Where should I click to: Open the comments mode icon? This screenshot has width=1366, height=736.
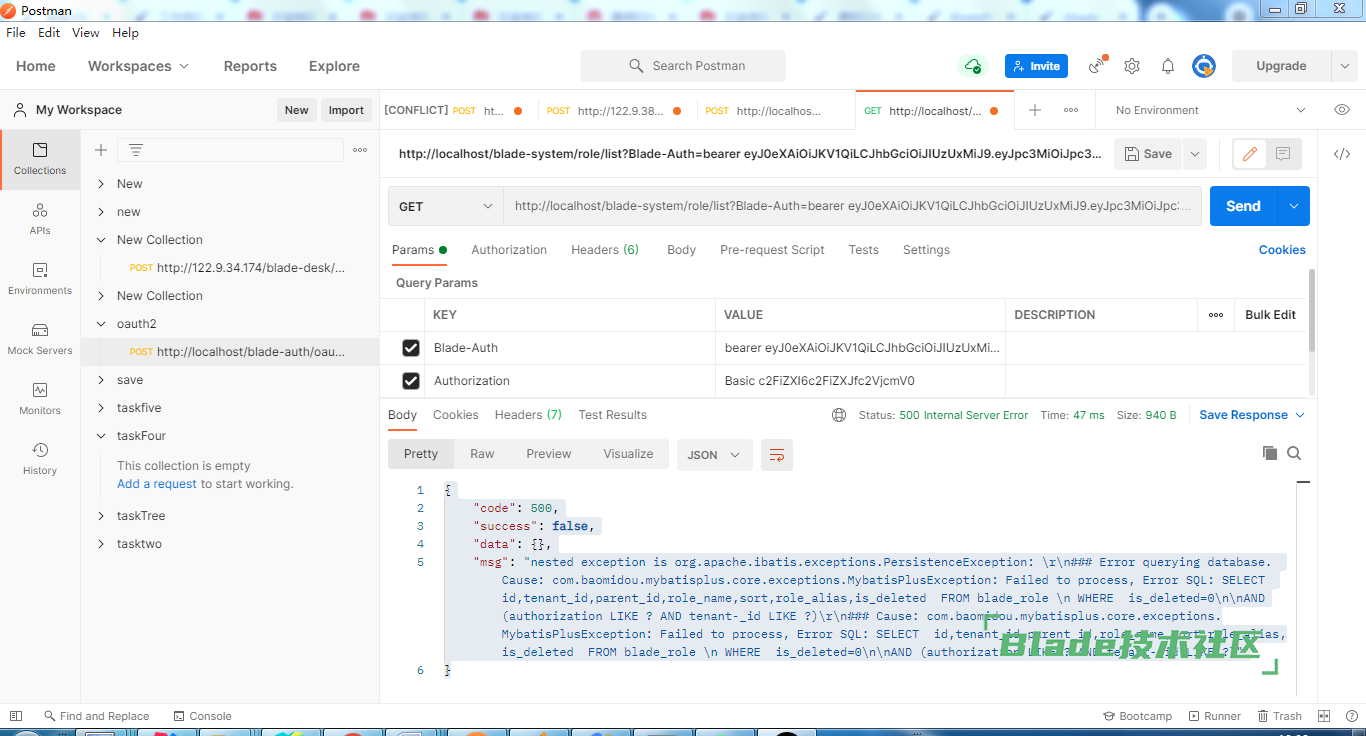[x=1284, y=154]
